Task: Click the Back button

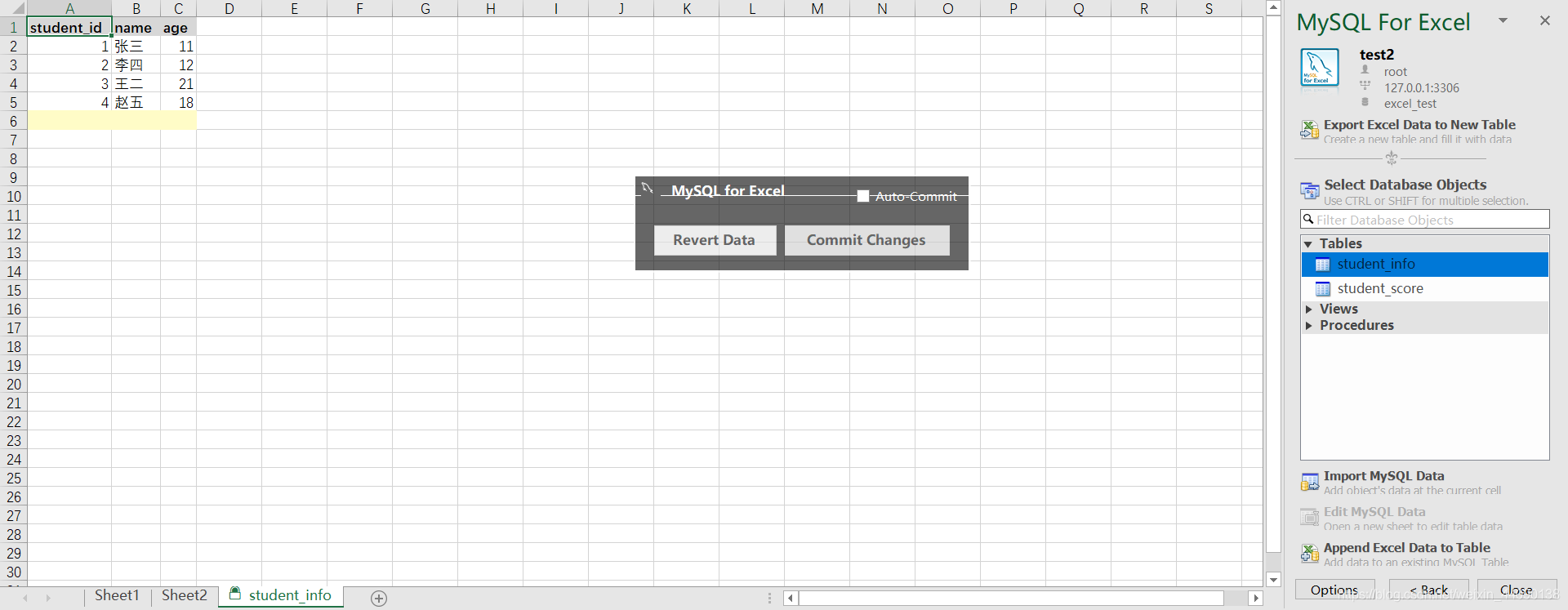Action: [x=1428, y=590]
